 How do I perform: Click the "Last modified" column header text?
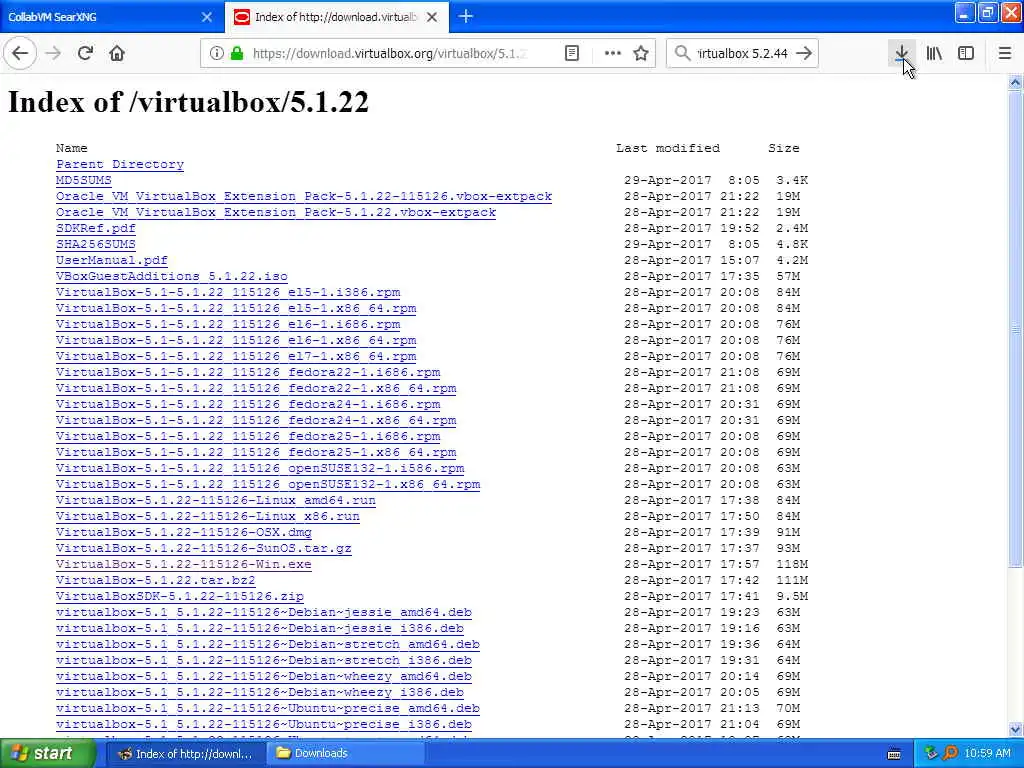pyautogui.click(x=667, y=148)
